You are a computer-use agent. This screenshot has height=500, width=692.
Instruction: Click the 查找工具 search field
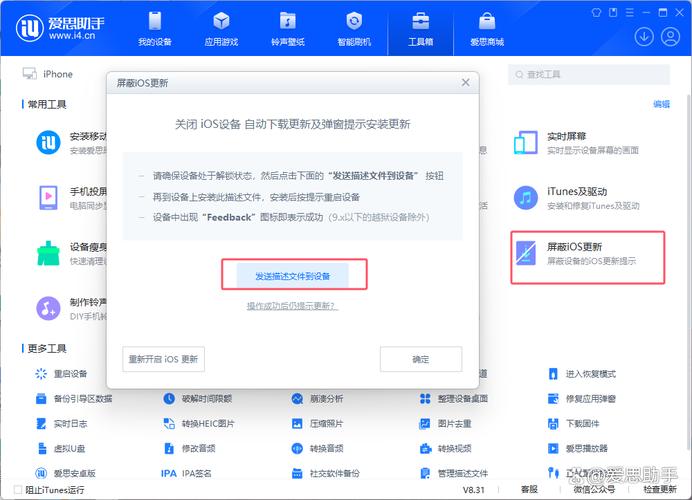[589, 75]
